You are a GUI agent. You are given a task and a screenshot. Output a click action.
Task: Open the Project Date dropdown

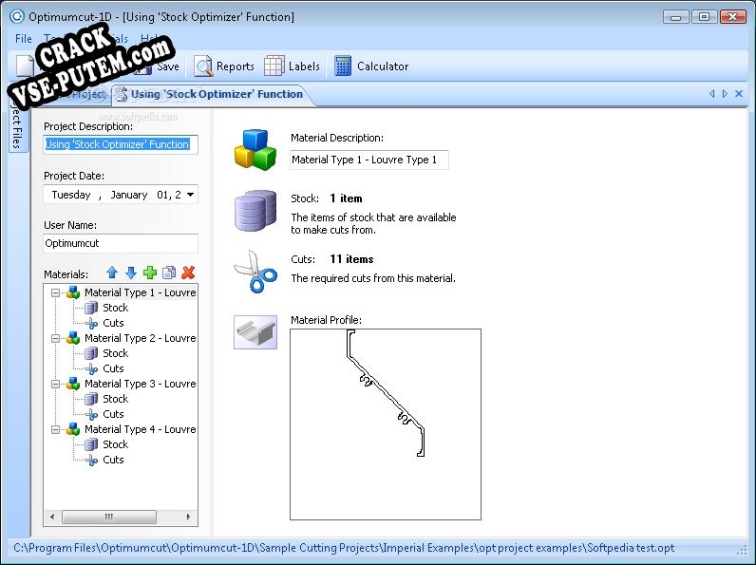coord(190,195)
